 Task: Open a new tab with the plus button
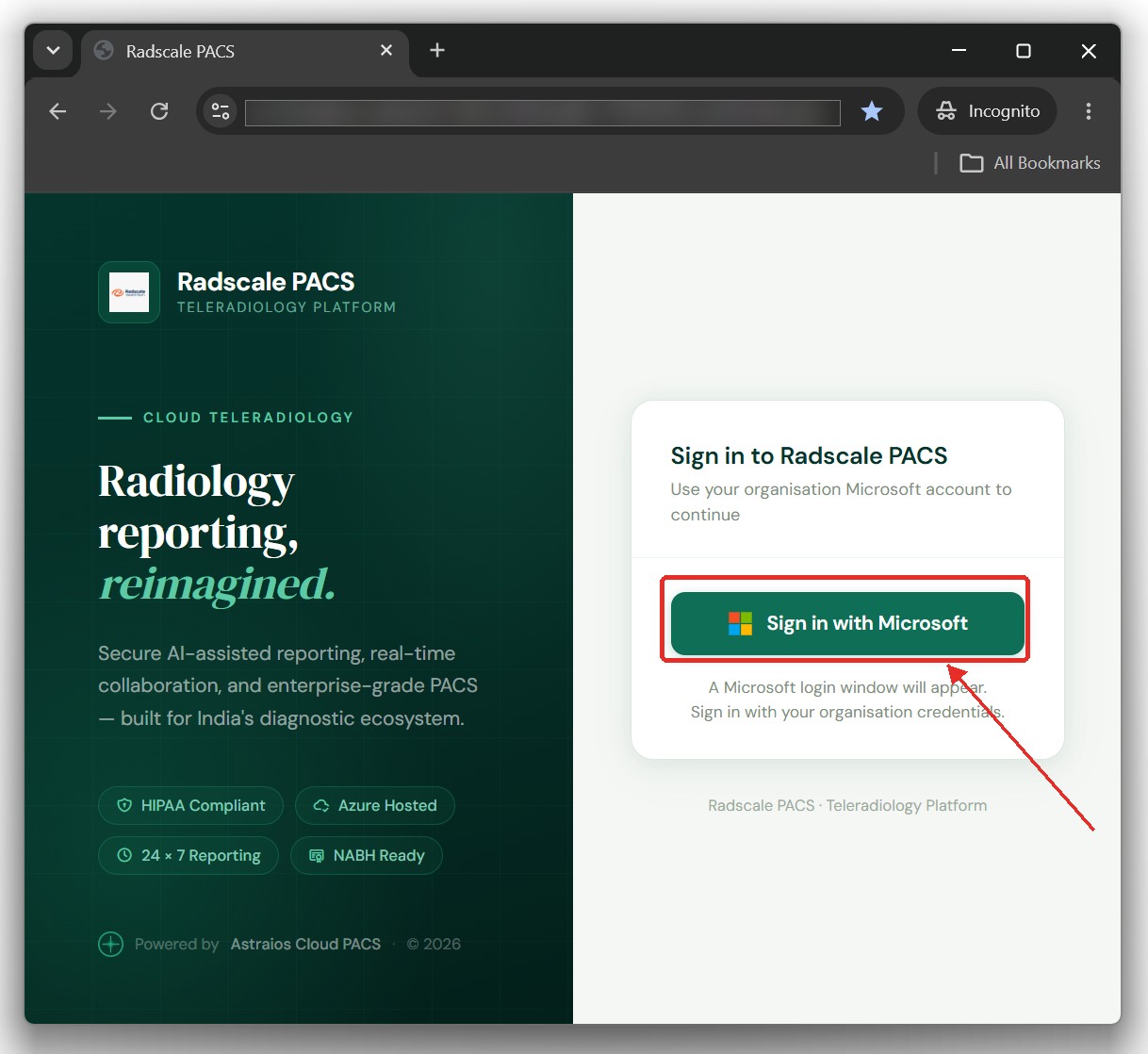tap(437, 50)
